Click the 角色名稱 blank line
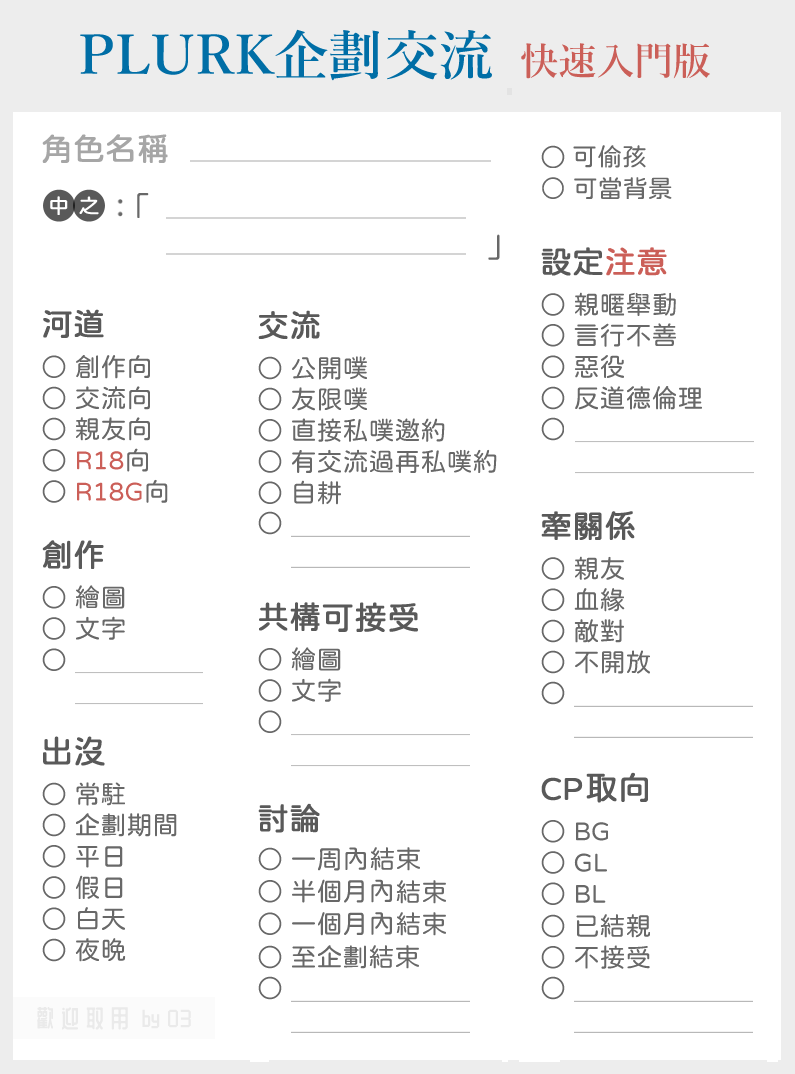This screenshot has width=795, height=1074. point(340,160)
